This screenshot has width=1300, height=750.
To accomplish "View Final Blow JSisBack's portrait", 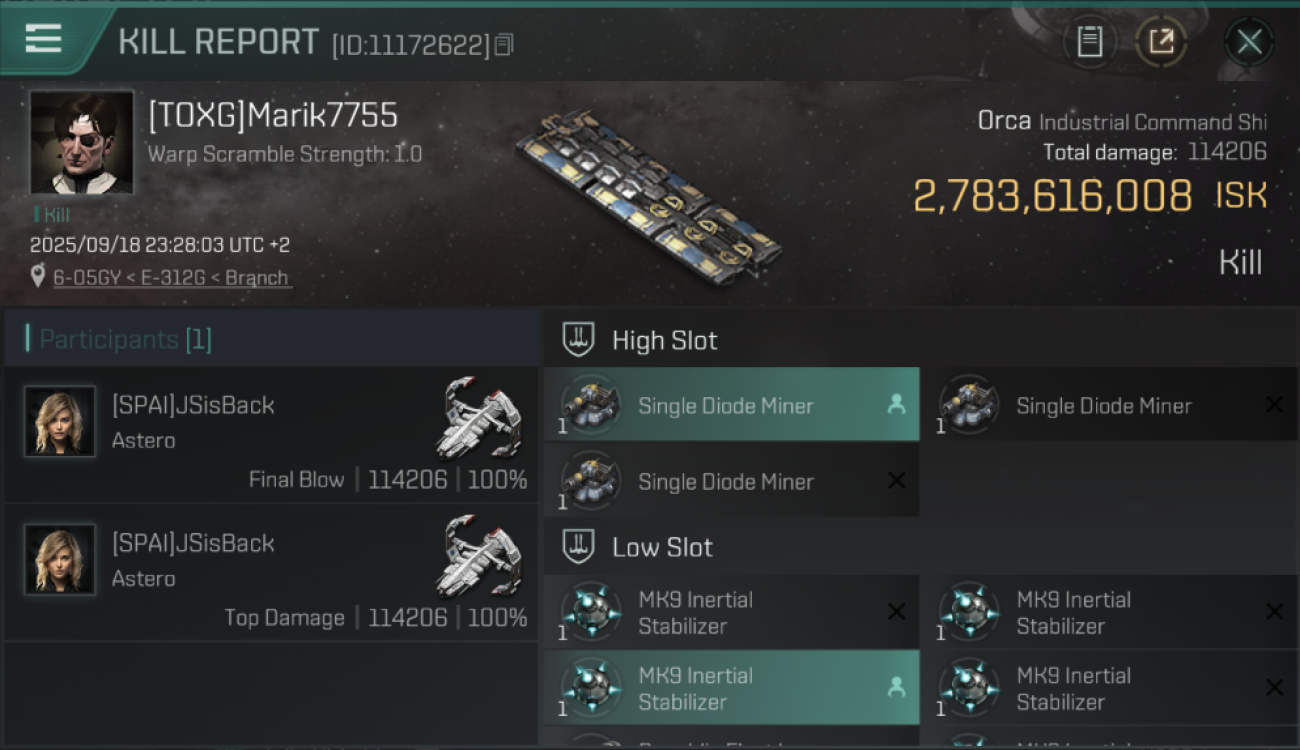I will tap(60, 422).
